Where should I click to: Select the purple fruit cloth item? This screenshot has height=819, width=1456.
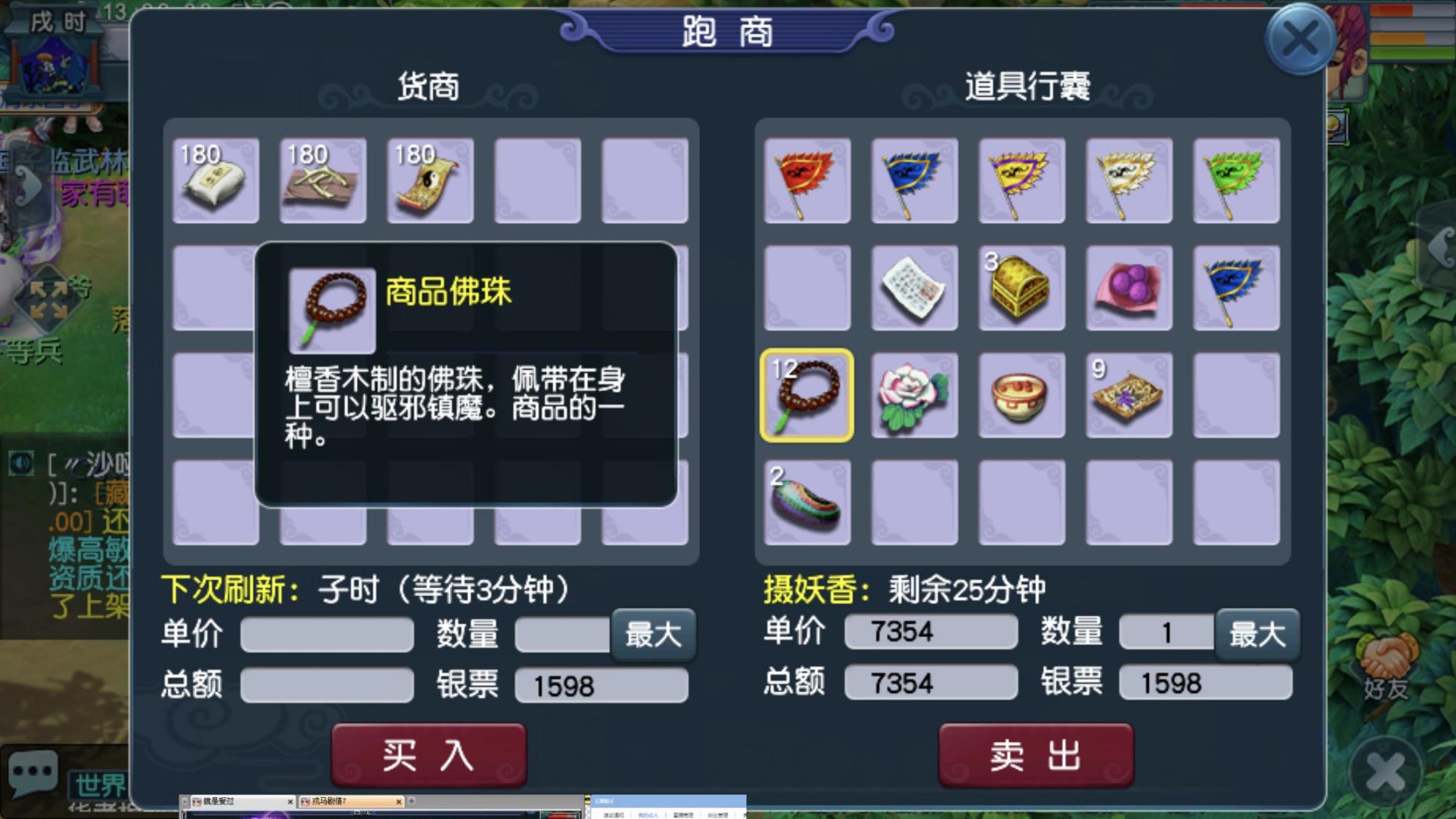tap(1129, 288)
